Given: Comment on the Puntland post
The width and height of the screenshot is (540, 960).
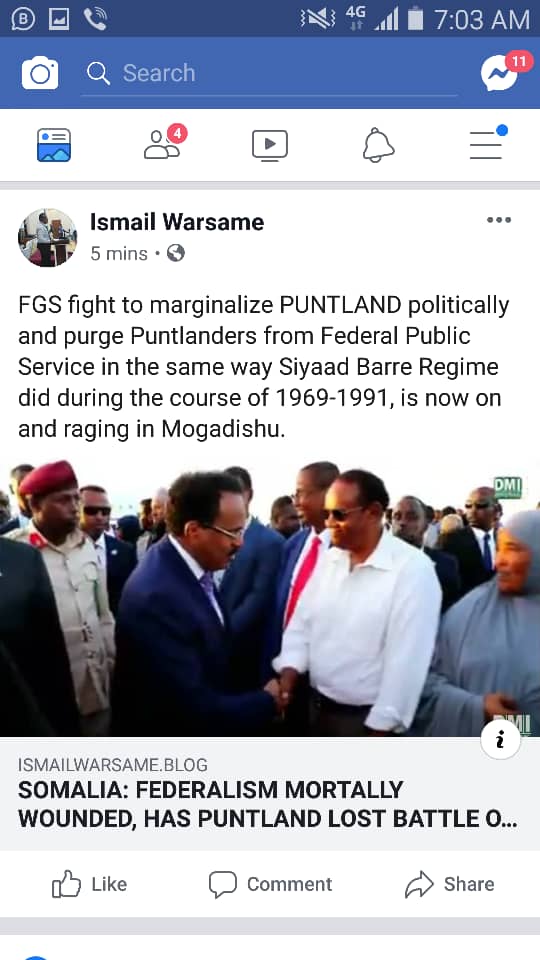Looking at the screenshot, I should coord(270,884).
